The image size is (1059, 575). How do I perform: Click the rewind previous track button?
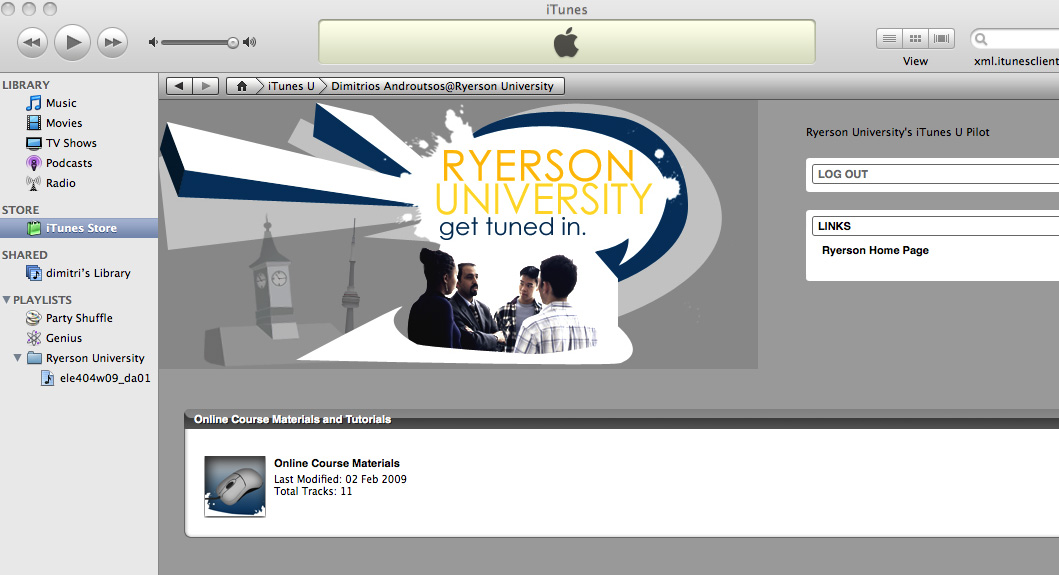[x=32, y=43]
